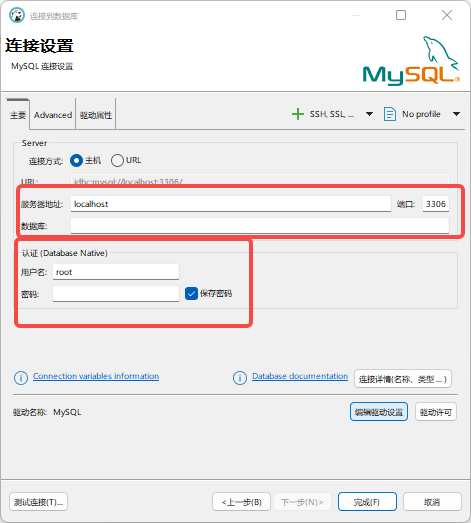Open Connection variables information link
The width and height of the screenshot is (471, 523).
click(x=96, y=376)
